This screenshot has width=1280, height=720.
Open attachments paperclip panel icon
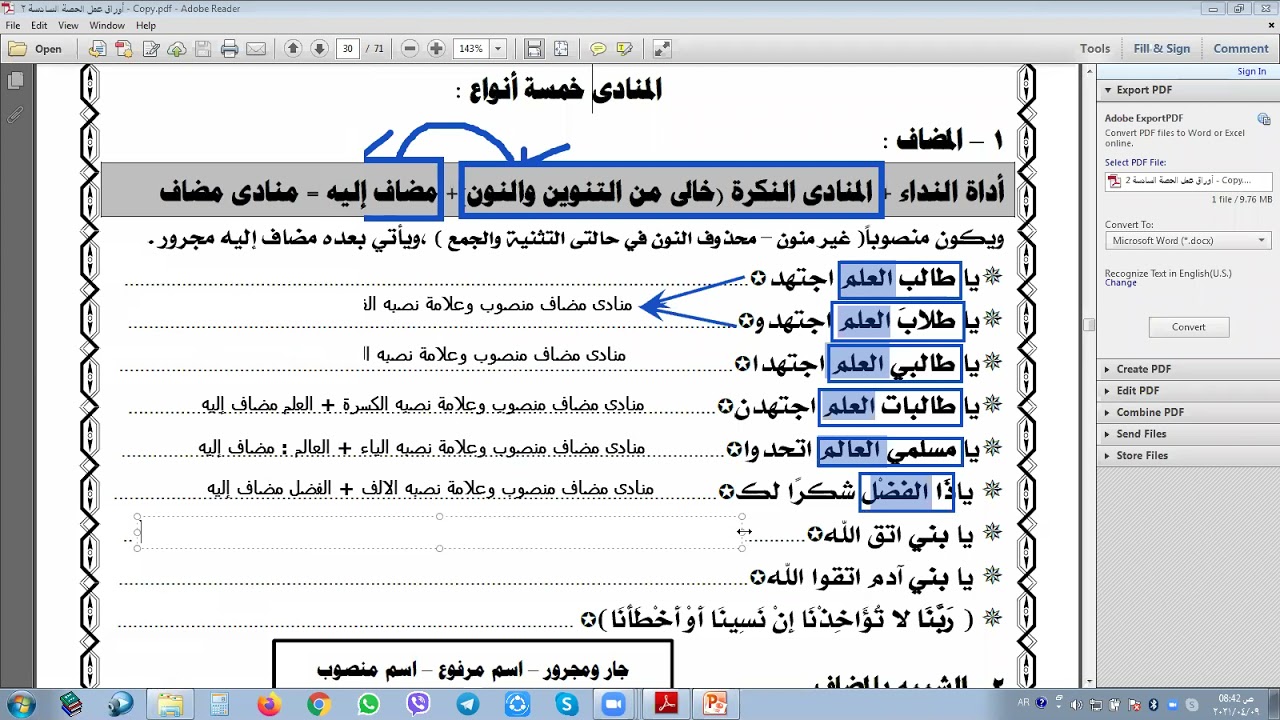click(x=15, y=115)
